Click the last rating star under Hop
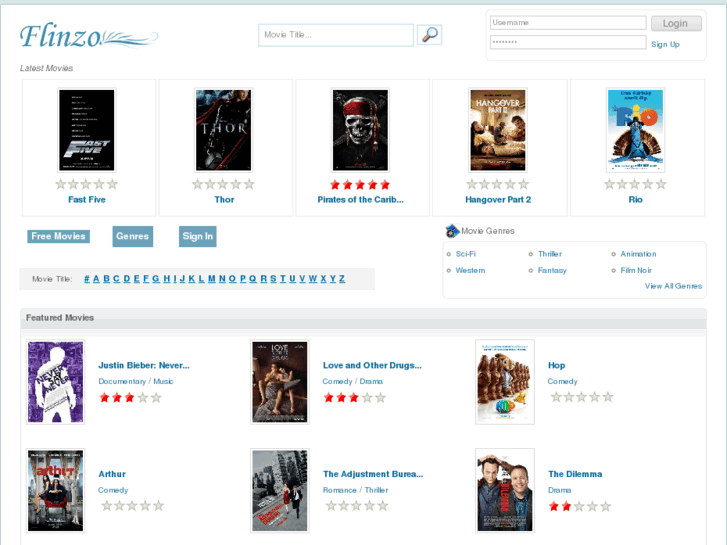 click(607, 397)
